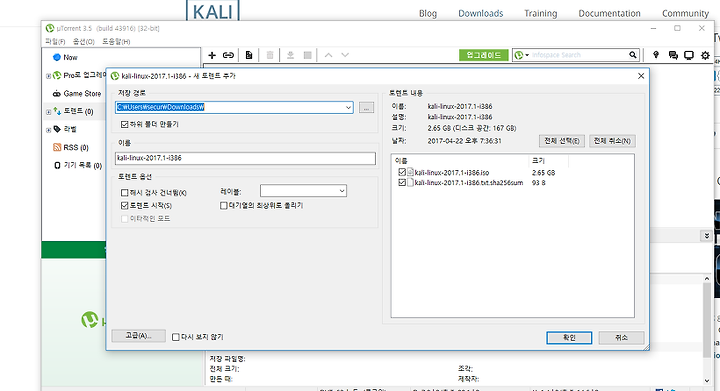The width and height of the screenshot is (720, 391).
Task: Expand the 라벨 tree node
Action: pyautogui.click(x=49, y=130)
